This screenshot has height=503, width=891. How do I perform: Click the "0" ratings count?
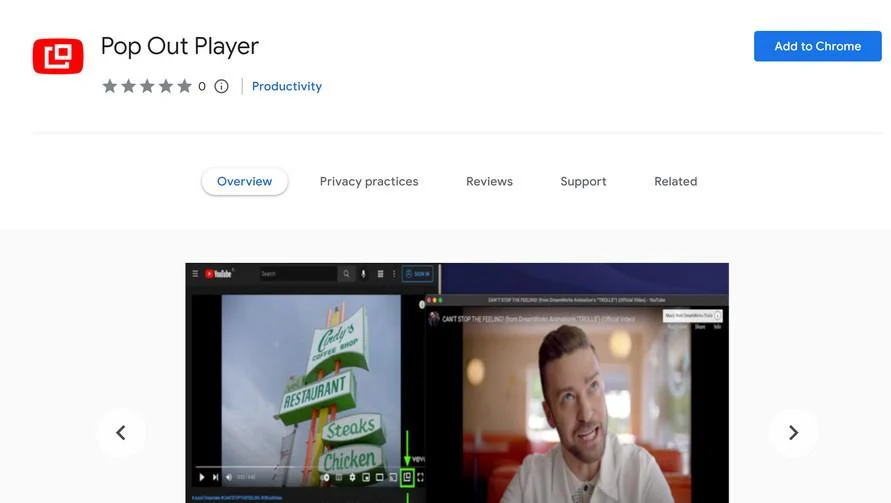pyautogui.click(x=202, y=86)
